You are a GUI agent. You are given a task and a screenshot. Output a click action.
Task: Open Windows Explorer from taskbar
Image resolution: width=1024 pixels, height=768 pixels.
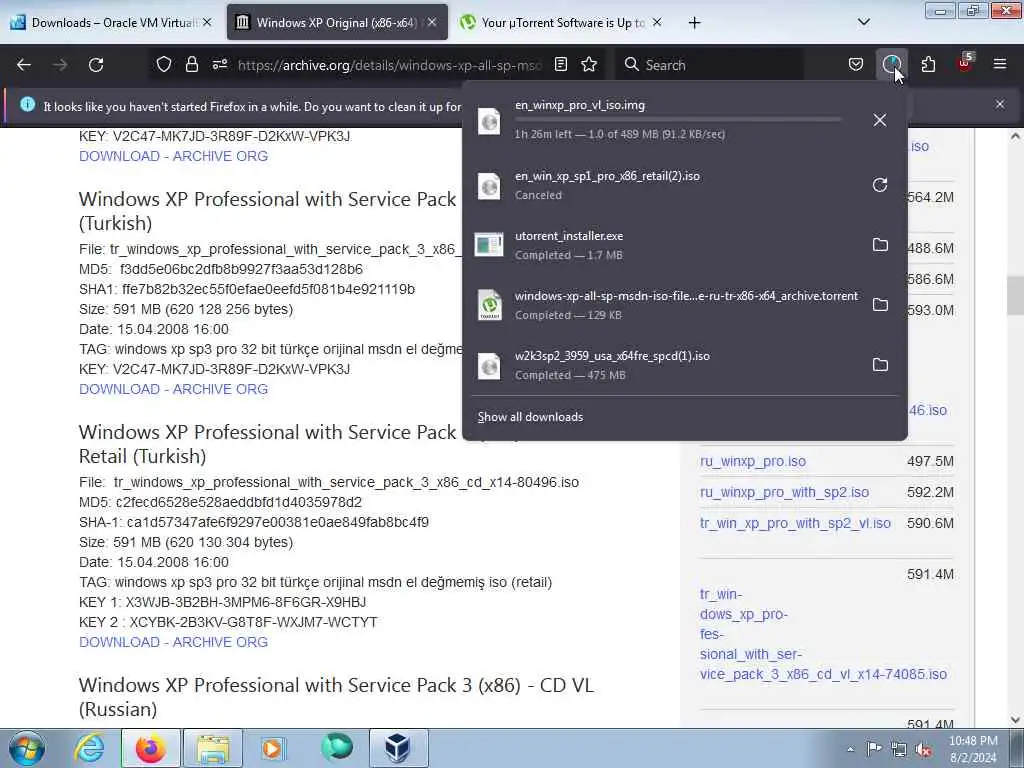[x=212, y=748]
